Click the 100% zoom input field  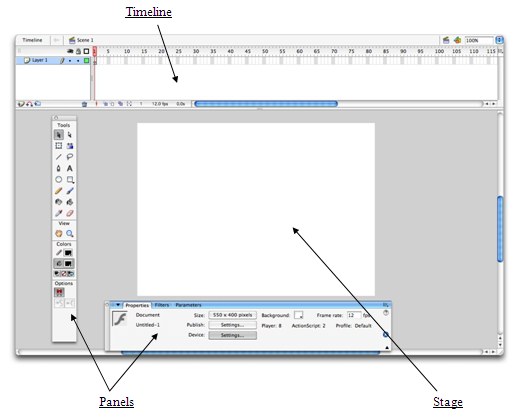(479, 40)
